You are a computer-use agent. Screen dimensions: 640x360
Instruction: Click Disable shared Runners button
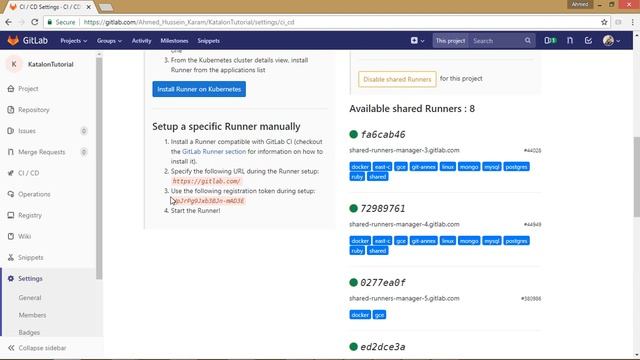[397, 79]
